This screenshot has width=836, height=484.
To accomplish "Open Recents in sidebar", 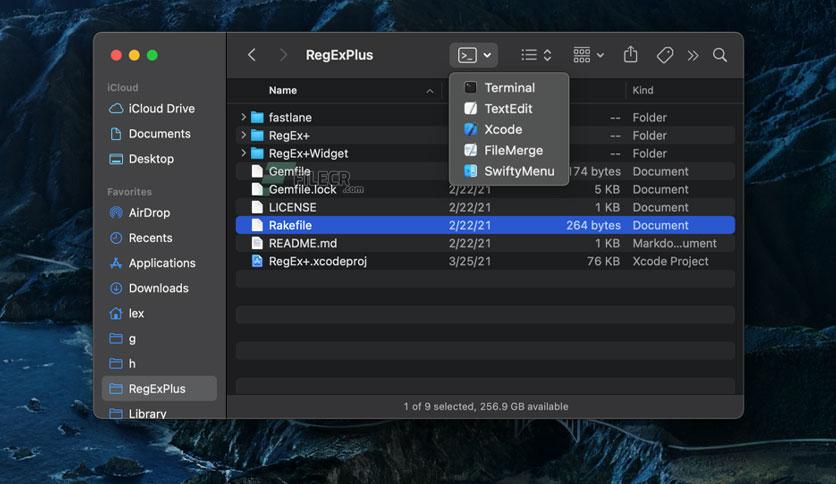I will (159, 238).
